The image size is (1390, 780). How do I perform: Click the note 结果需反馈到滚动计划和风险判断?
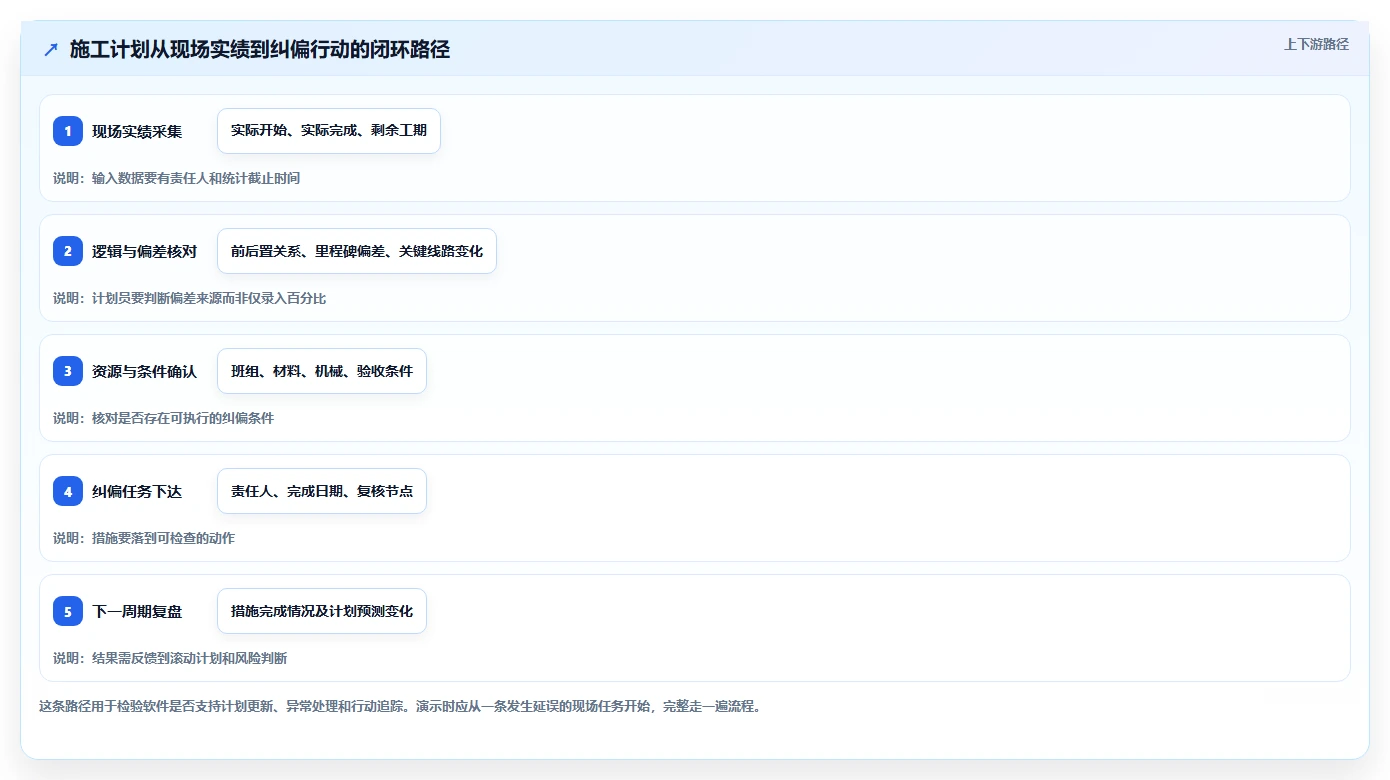[x=190, y=658]
